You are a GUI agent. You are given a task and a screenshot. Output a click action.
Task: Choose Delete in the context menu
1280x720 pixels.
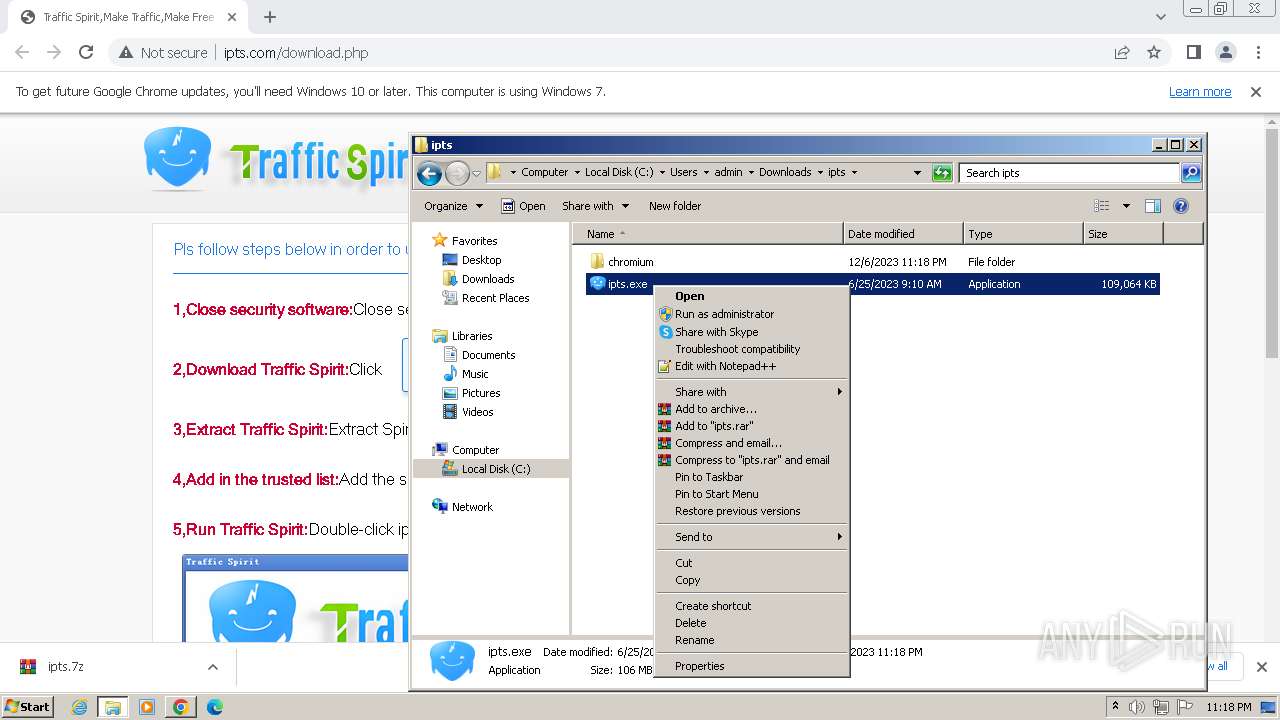[x=752, y=623]
